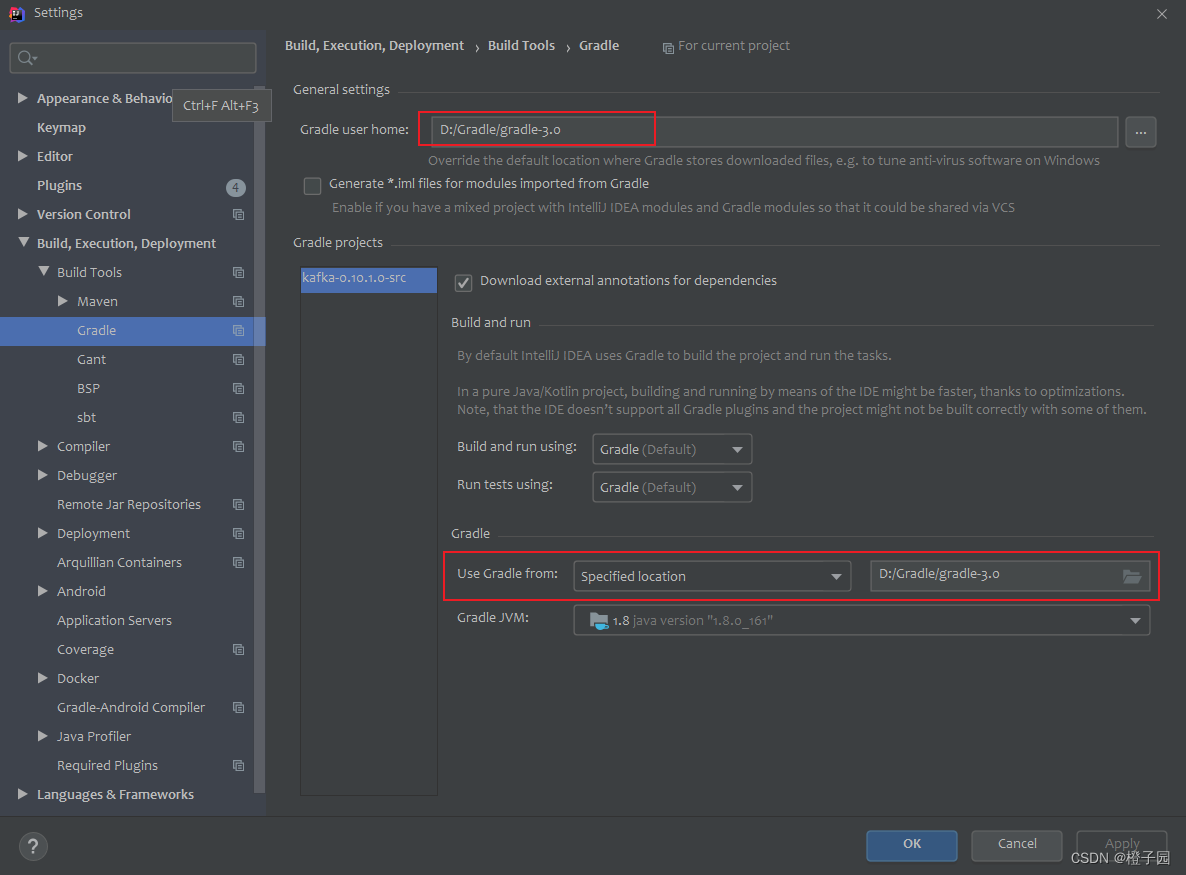This screenshot has height=875, width=1186.
Task: Click the project-level icon beside Remote Jar Repositories
Action: pyautogui.click(x=238, y=504)
